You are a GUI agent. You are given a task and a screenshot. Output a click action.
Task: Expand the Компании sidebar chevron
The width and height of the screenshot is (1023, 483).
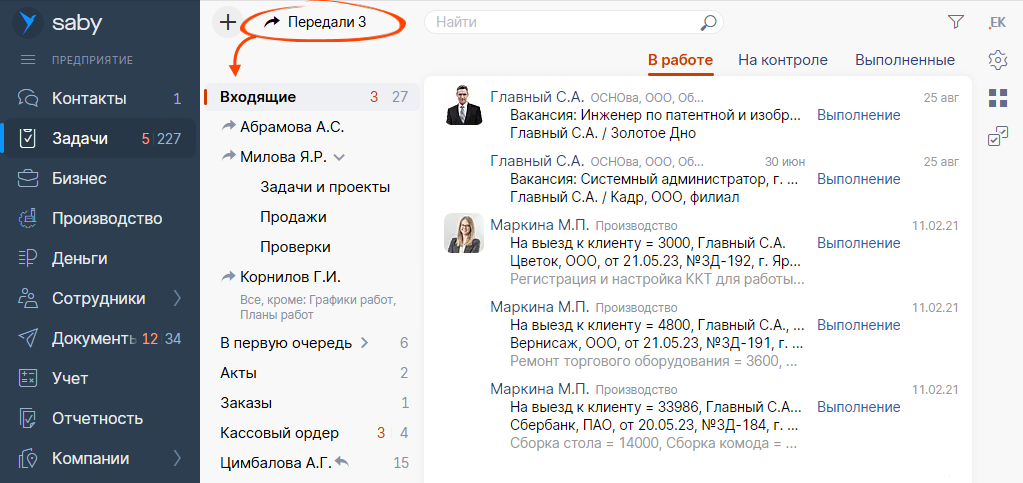177,458
